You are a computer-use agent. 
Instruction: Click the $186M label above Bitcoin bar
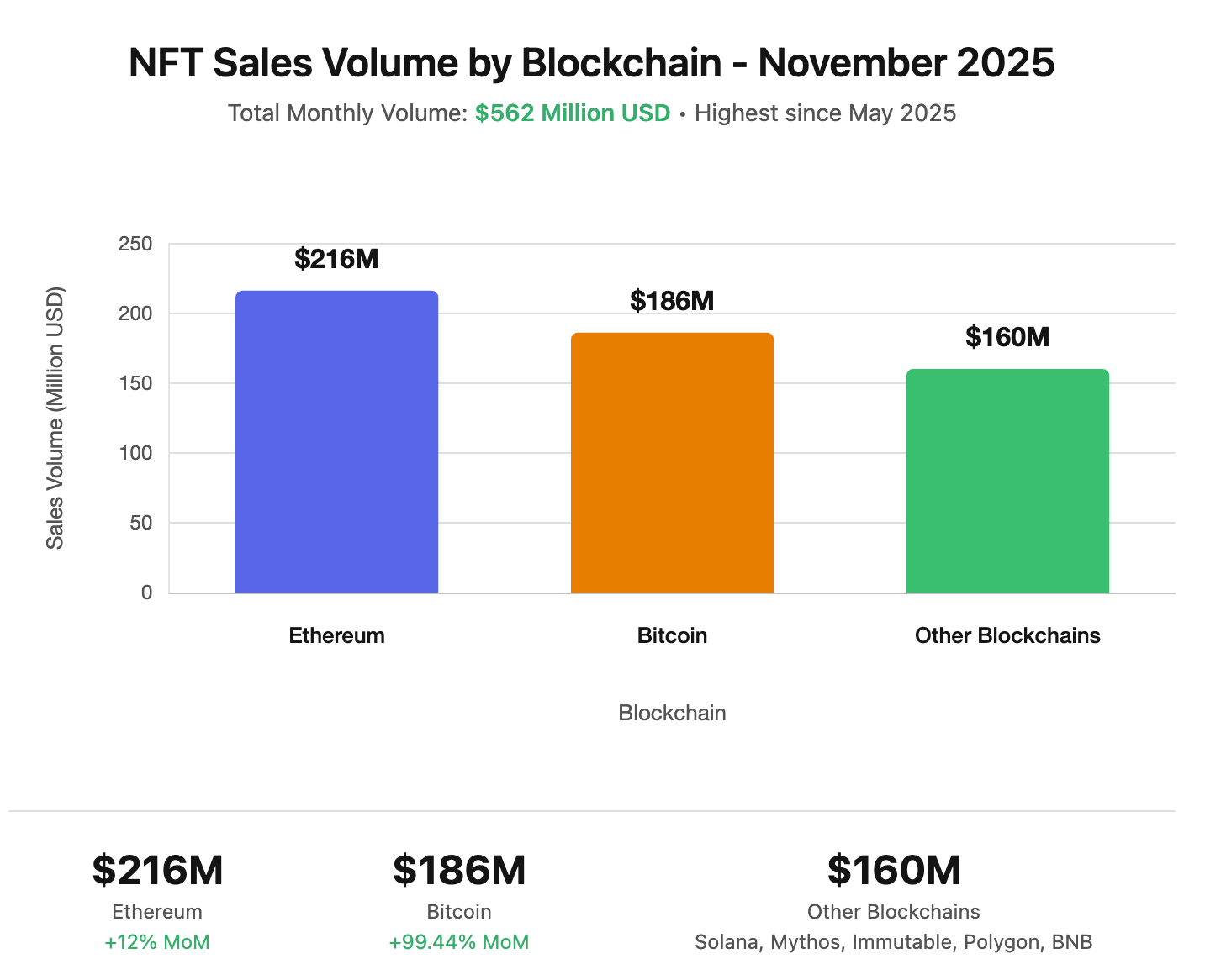point(672,301)
